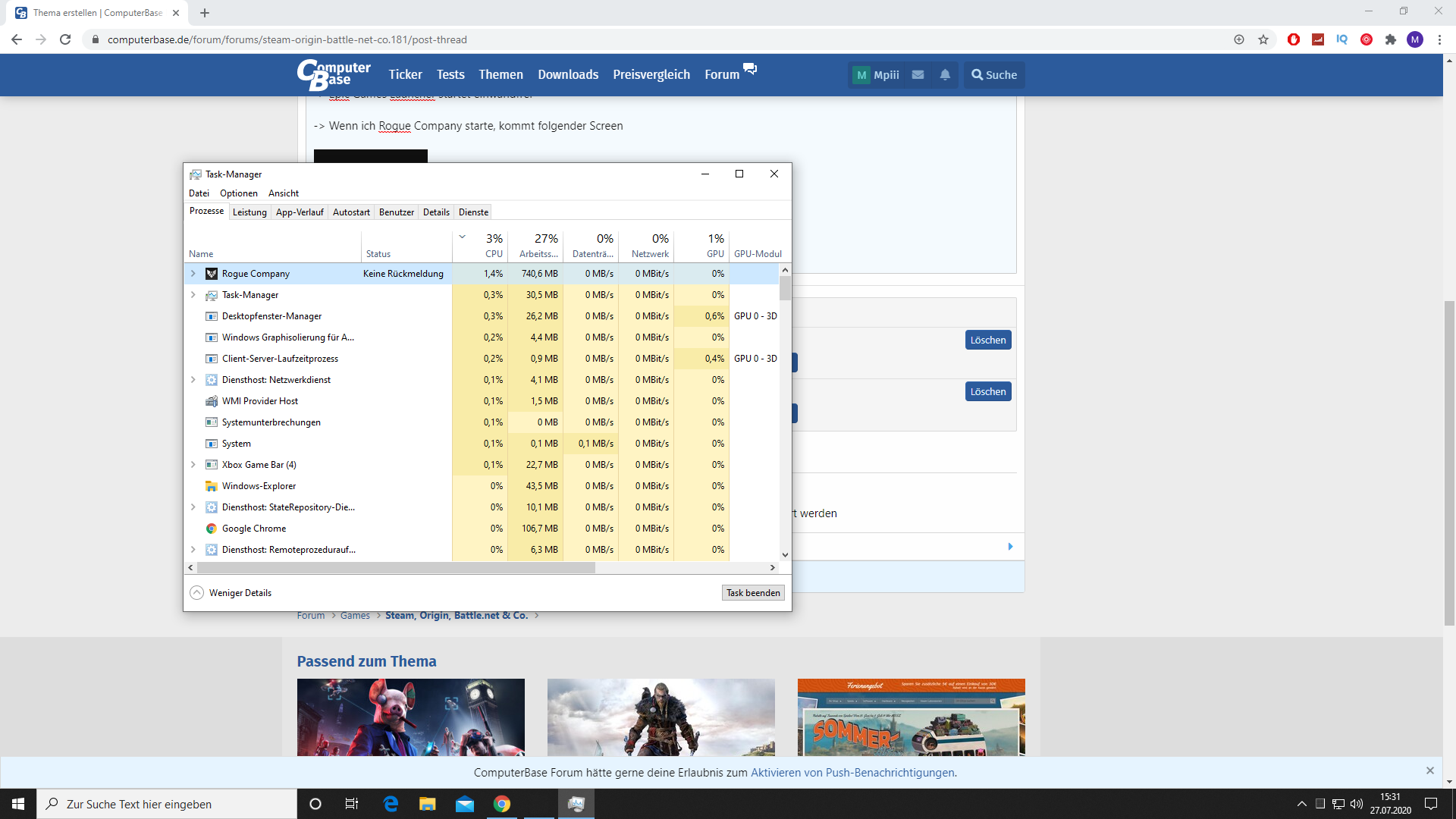Expand the Diensthost: Remoteprozeduraufruf row
1456x819 pixels.
[x=193, y=550]
